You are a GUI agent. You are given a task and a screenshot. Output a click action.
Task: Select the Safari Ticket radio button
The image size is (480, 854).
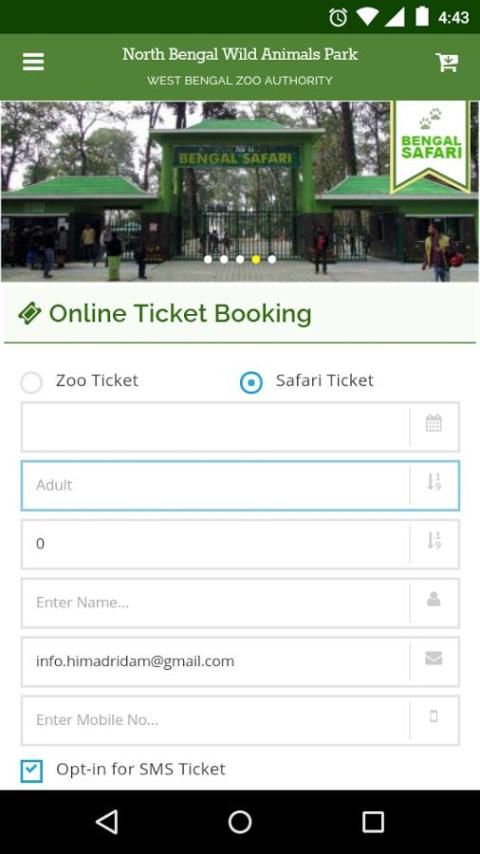(251, 382)
